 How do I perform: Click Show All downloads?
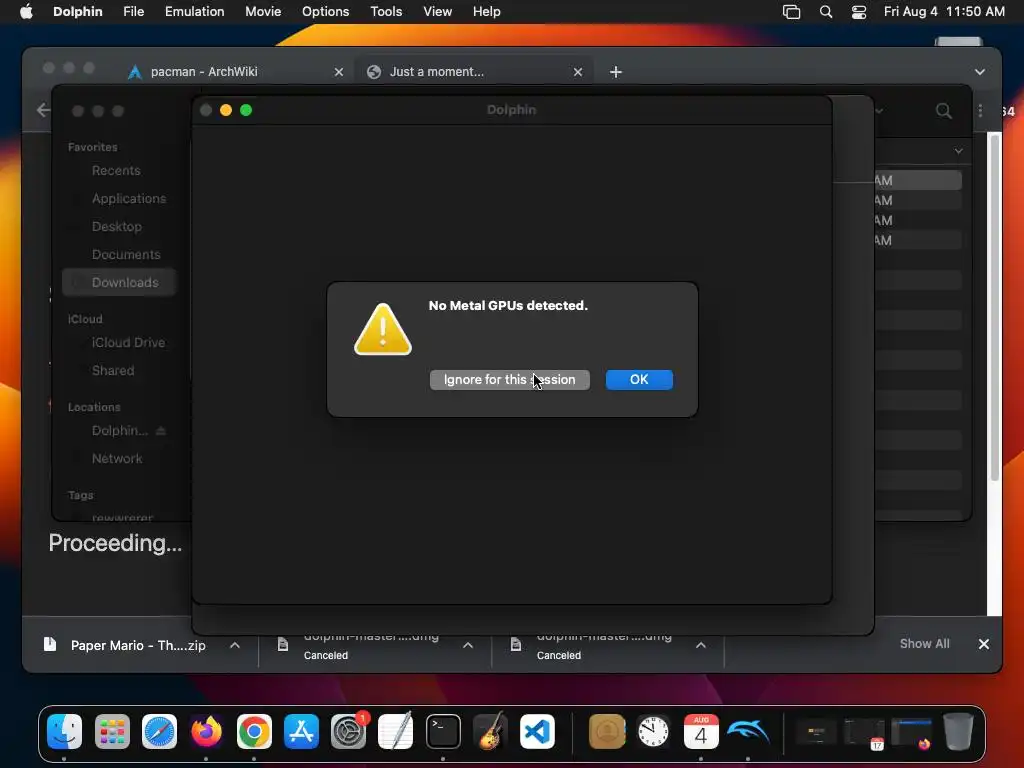tap(924, 644)
